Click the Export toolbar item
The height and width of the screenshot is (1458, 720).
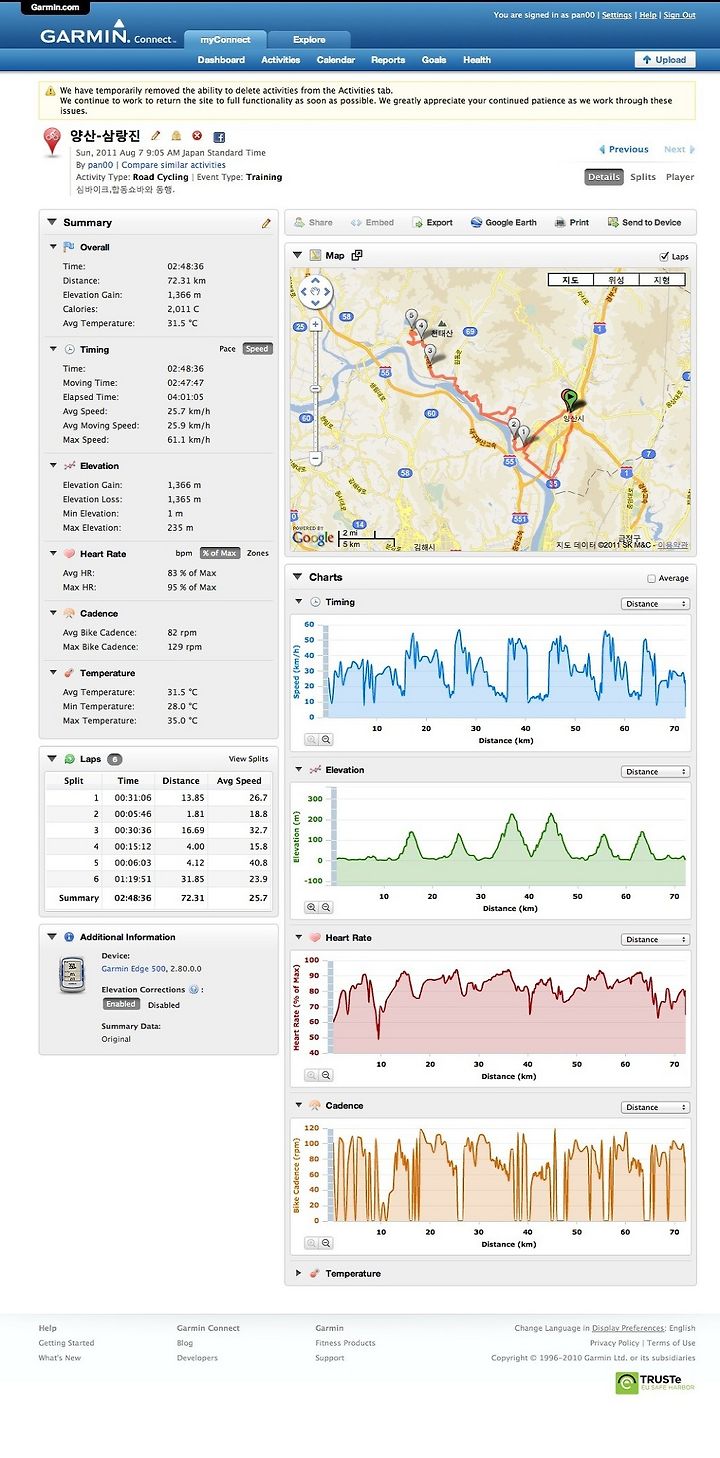[x=431, y=223]
